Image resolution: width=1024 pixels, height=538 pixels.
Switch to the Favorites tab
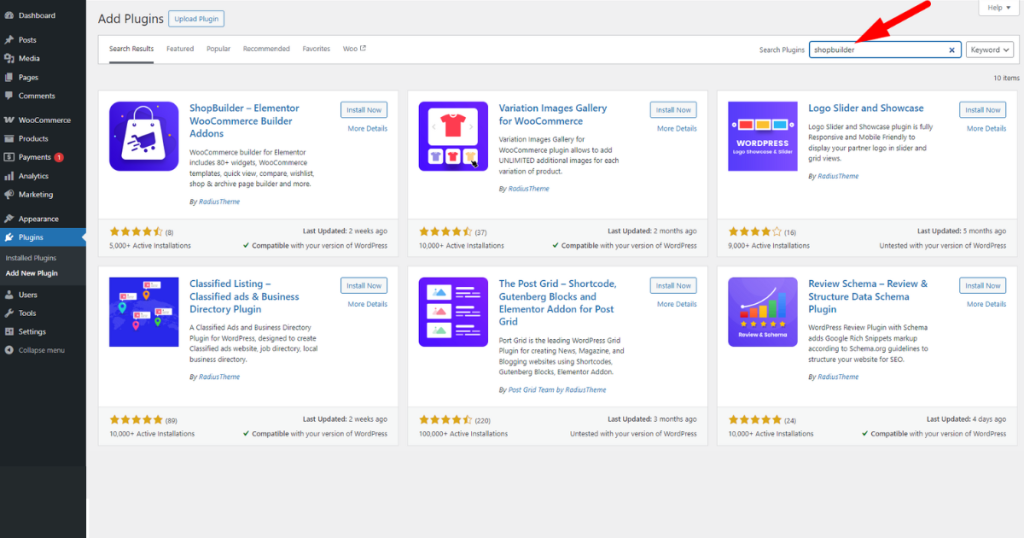[x=316, y=49]
